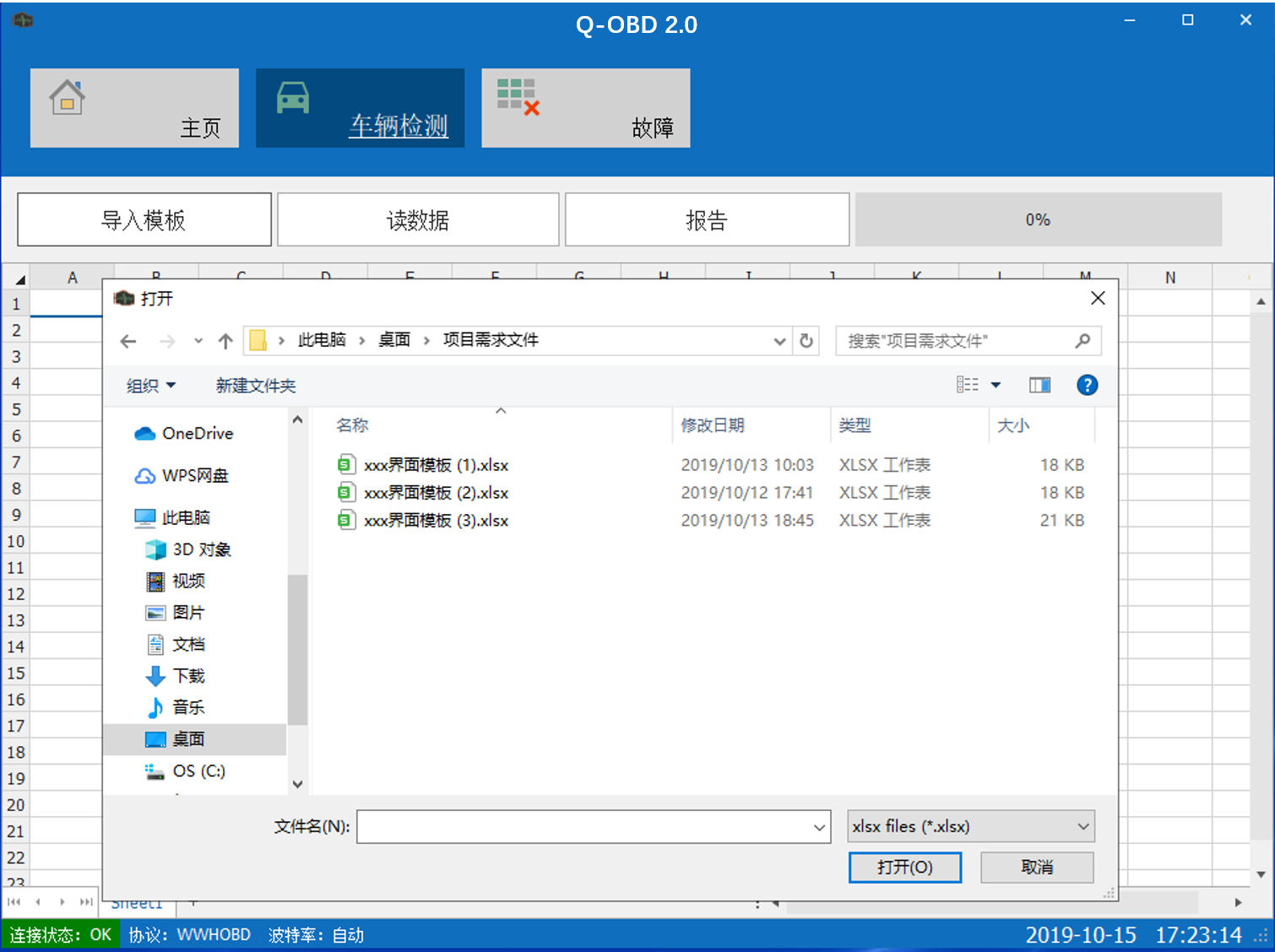Open the blue help icon

click(x=1088, y=385)
